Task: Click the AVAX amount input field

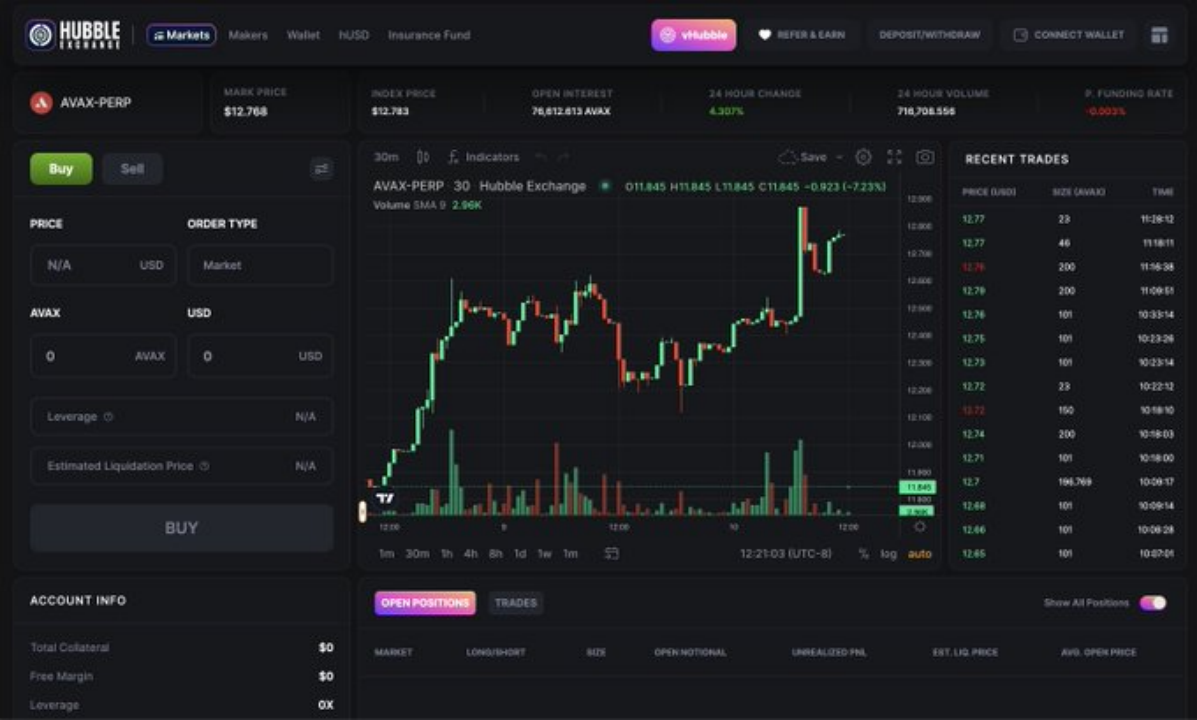Action: point(103,356)
